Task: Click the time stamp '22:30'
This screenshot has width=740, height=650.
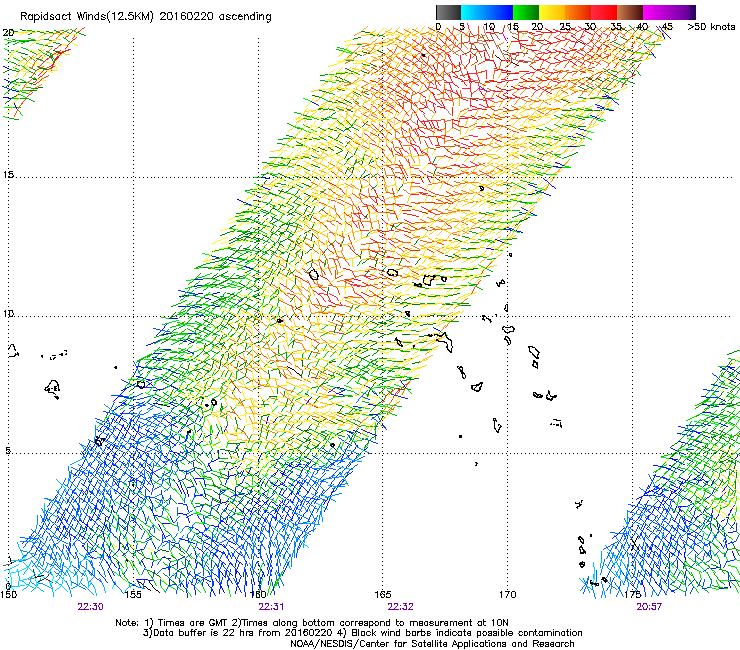Action: [x=91, y=607]
